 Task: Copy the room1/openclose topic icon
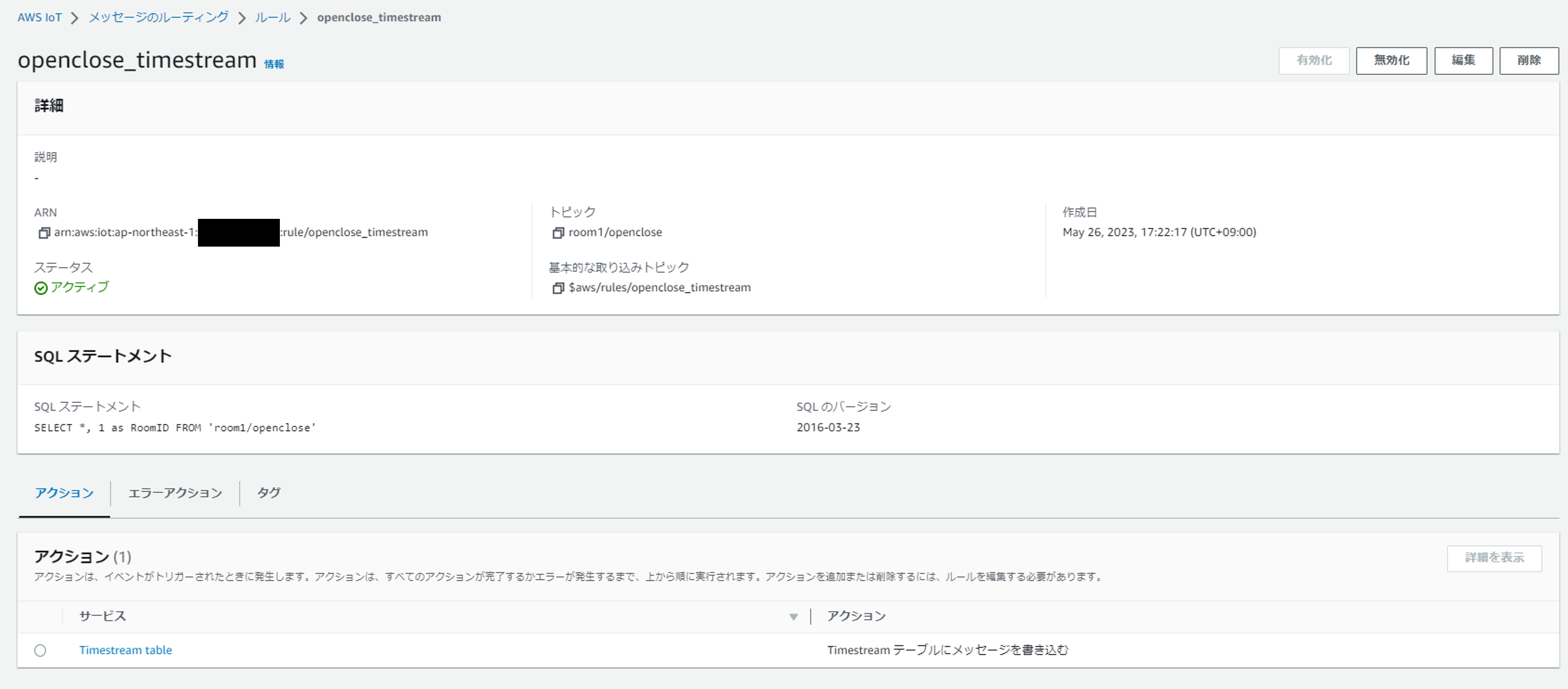coord(558,233)
